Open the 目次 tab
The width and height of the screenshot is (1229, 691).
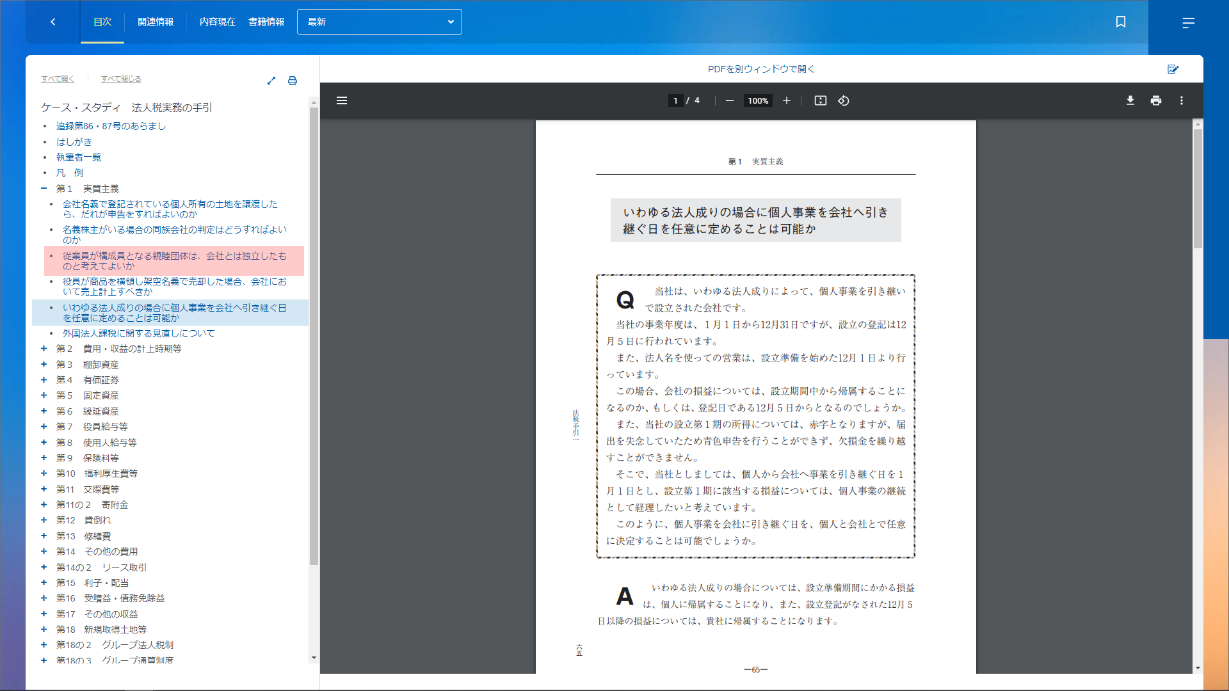(102, 22)
